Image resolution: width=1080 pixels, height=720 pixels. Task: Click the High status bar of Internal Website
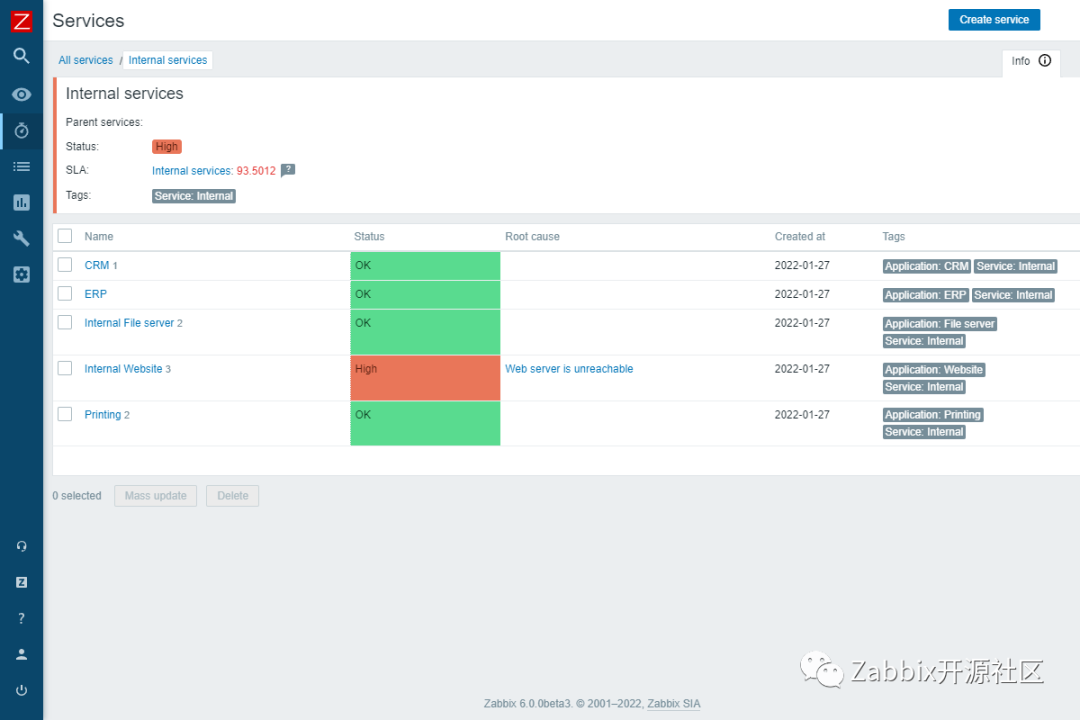click(425, 378)
